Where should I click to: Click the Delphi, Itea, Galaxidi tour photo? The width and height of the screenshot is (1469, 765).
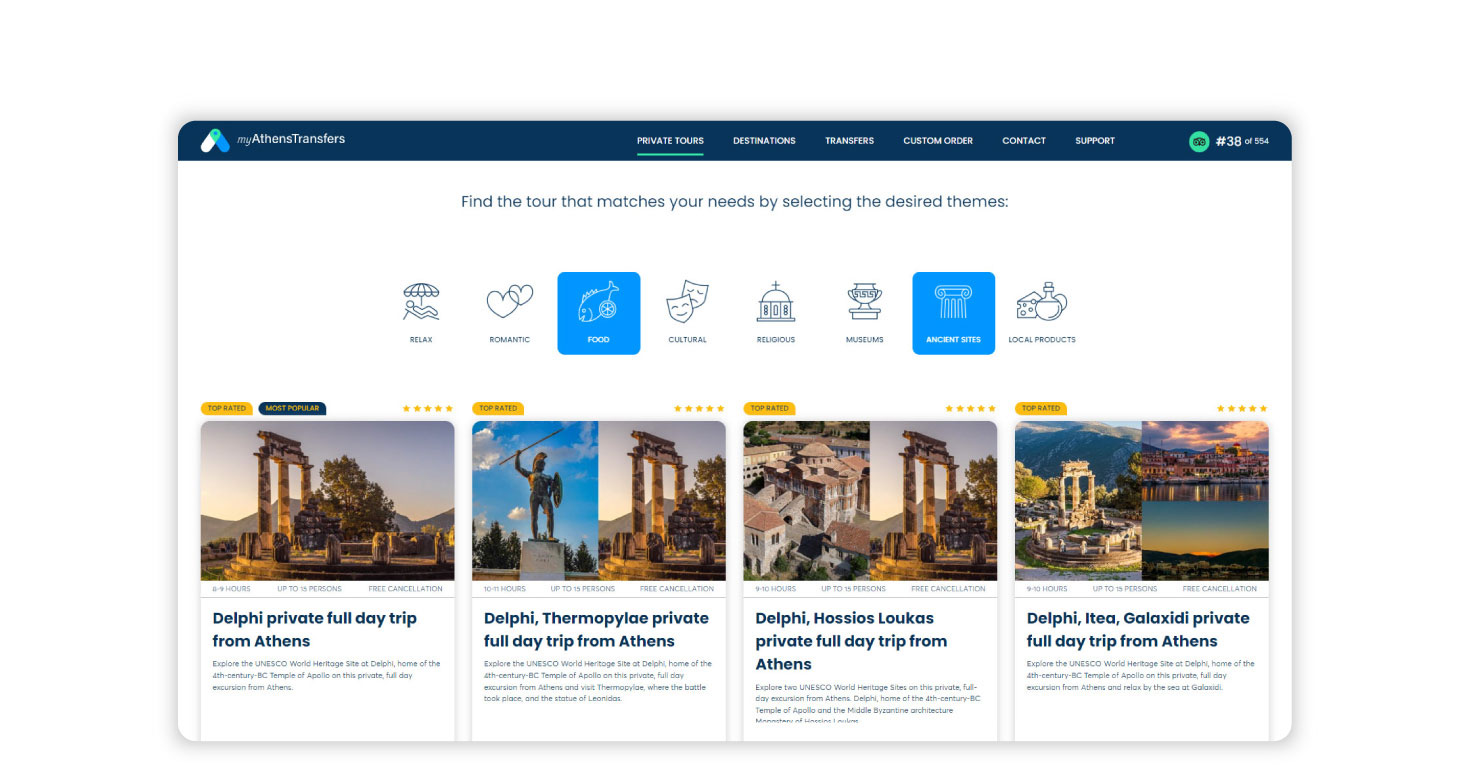1141,500
